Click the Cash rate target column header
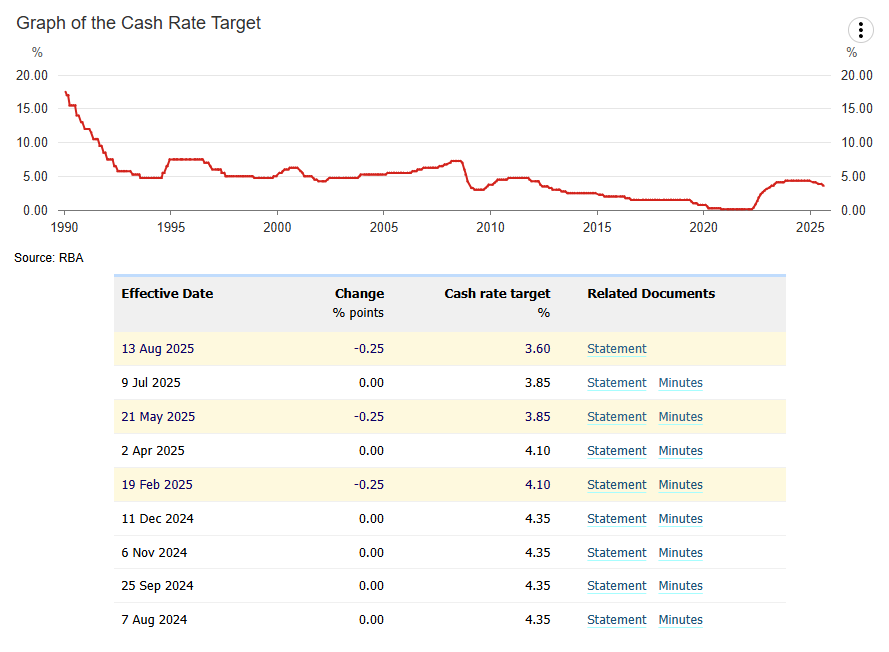Image resolution: width=889 pixels, height=652 pixels. tap(497, 293)
